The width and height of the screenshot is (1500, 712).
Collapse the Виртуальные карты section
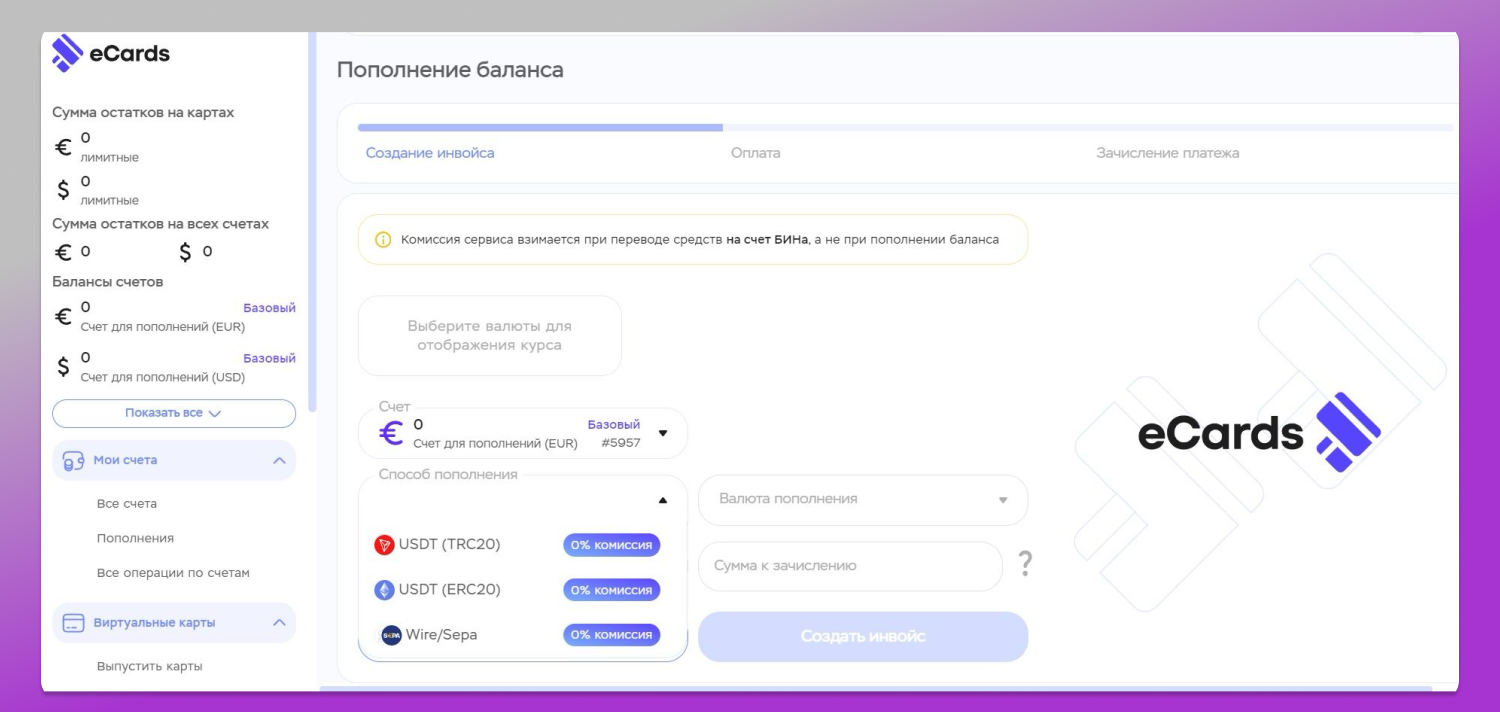tap(279, 623)
